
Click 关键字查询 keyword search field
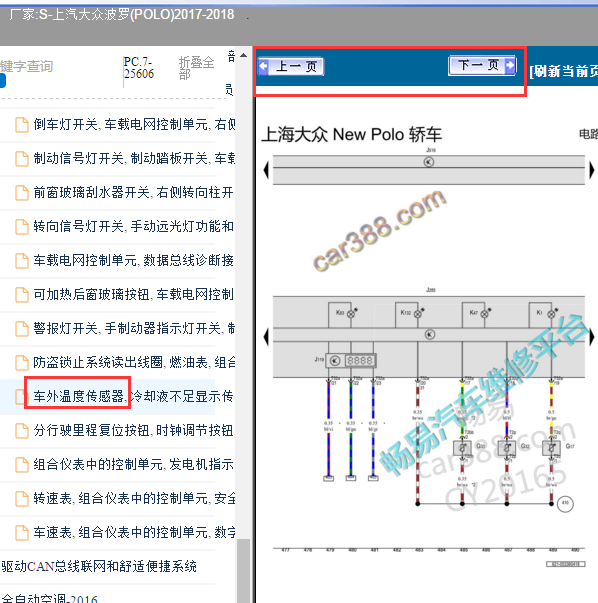tap(27, 66)
